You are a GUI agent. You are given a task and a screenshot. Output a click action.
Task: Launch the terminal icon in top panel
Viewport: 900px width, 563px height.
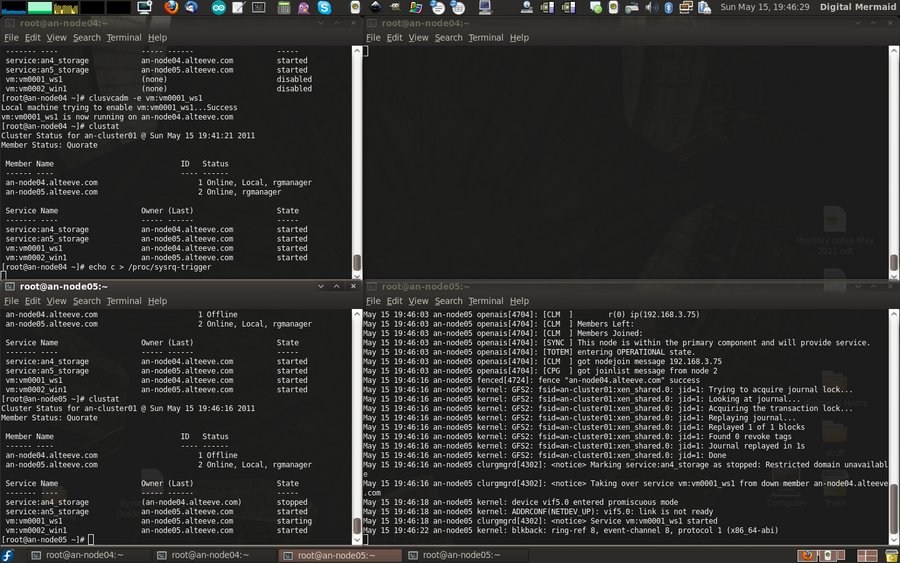coord(259,7)
